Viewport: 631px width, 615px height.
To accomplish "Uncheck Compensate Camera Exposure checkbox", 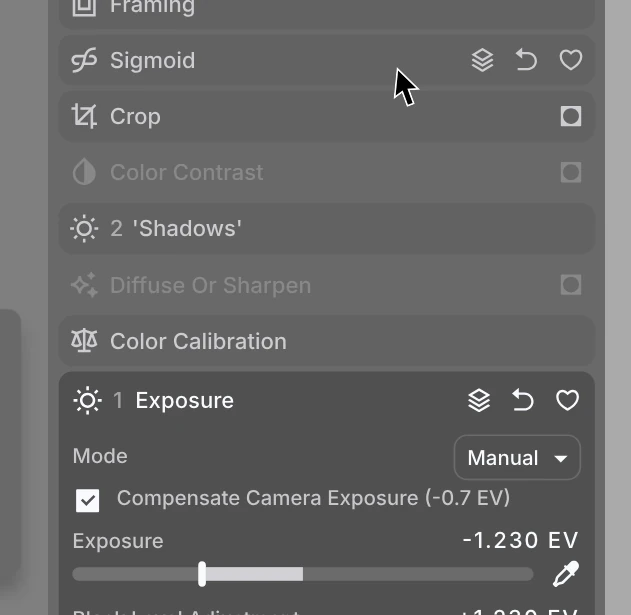I will click(87, 501).
